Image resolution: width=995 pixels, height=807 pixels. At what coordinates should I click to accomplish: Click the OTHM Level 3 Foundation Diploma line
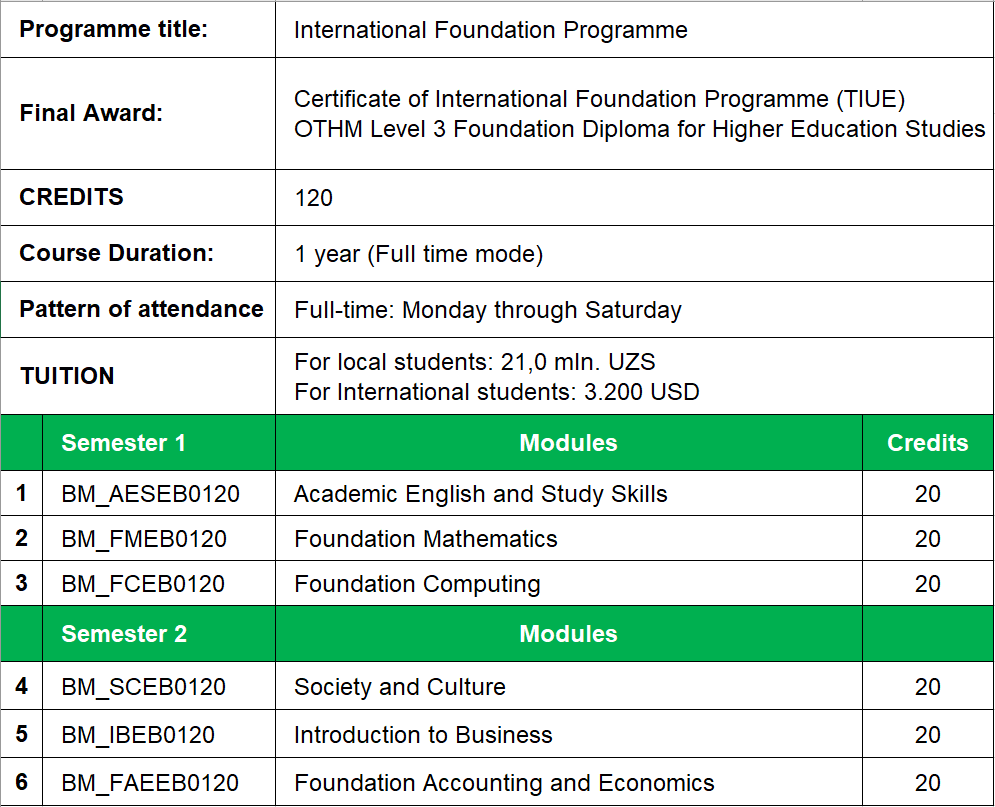point(640,129)
